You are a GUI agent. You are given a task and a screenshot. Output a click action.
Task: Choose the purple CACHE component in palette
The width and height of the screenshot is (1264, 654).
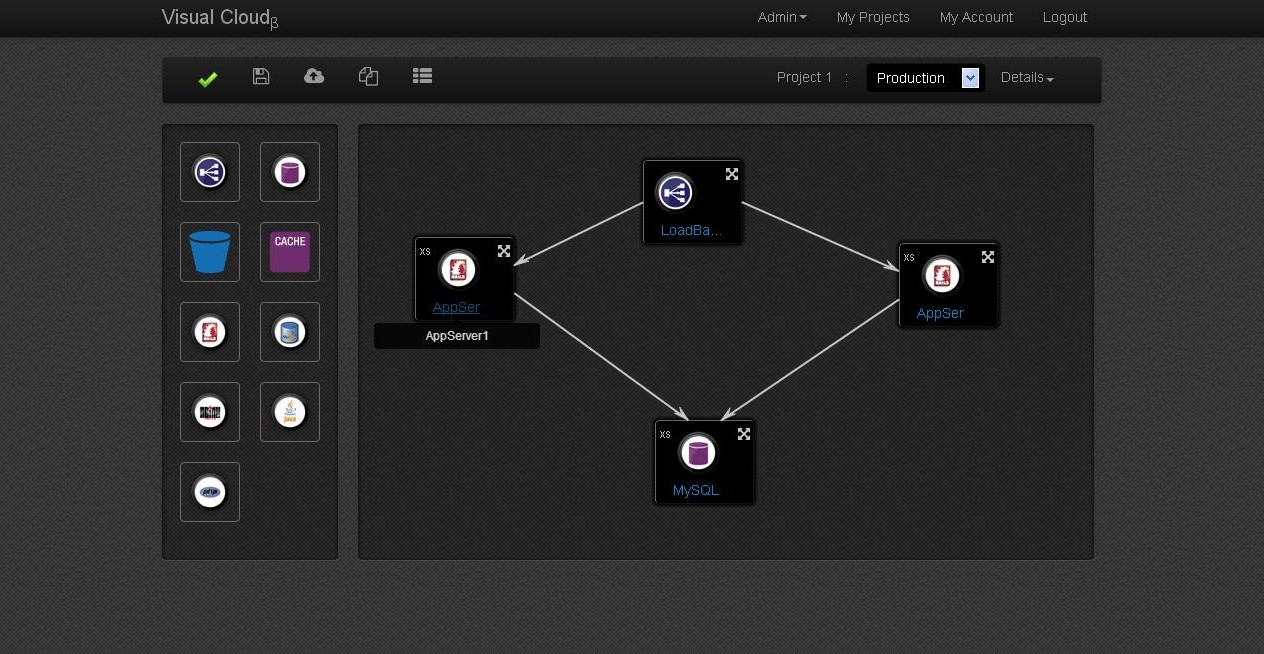(x=290, y=252)
